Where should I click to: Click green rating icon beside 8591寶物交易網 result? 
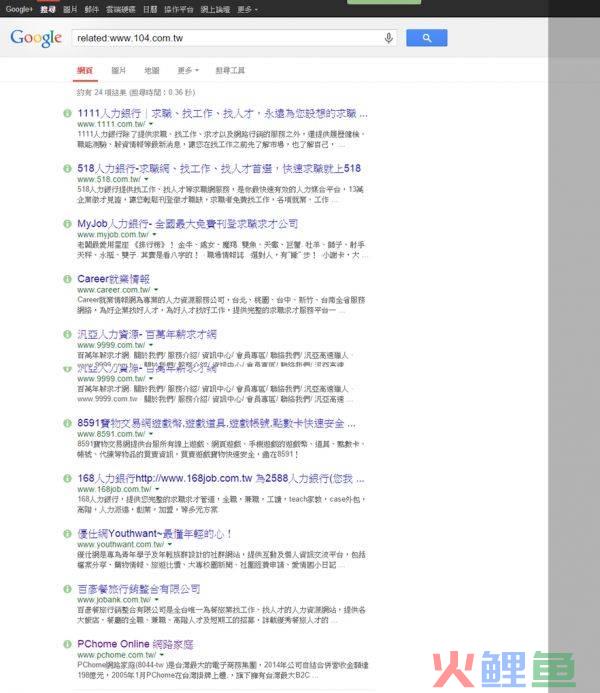[x=67, y=423]
